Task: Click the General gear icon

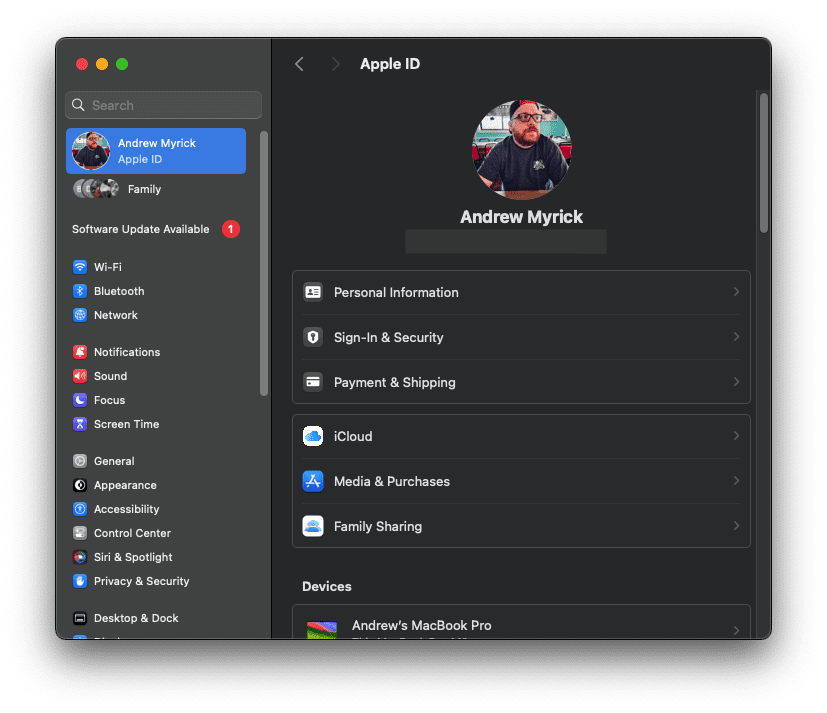Action: [80, 461]
